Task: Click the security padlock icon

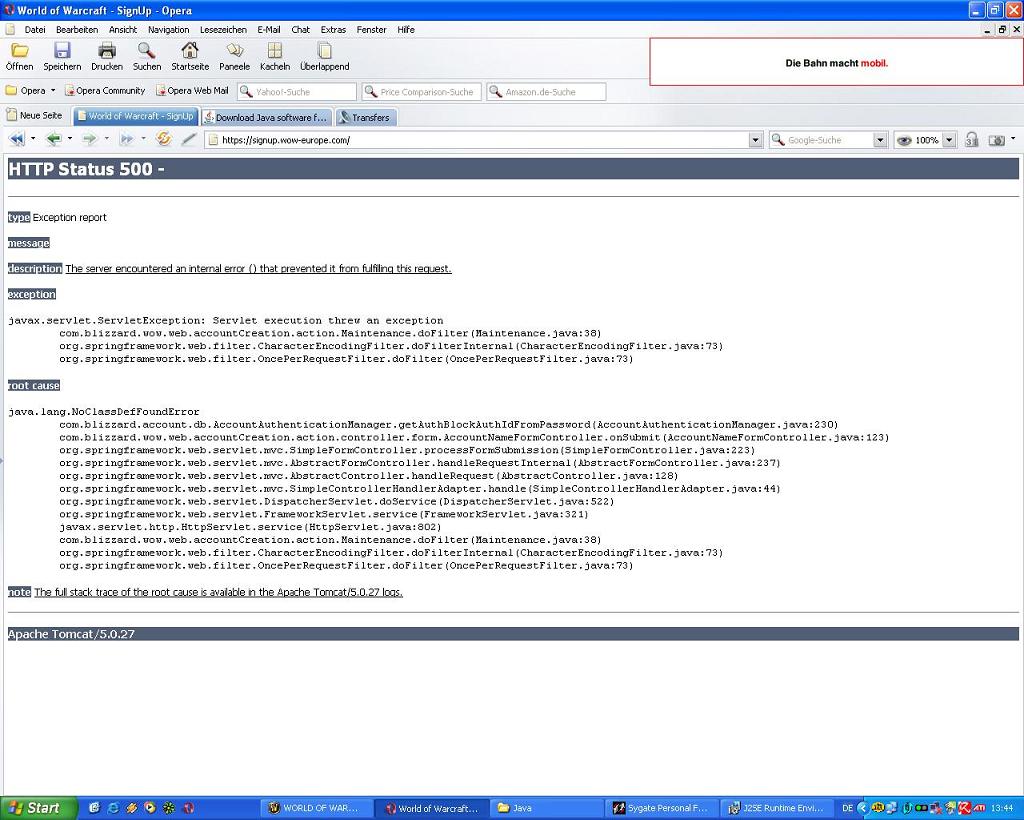Action: tap(972, 140)
